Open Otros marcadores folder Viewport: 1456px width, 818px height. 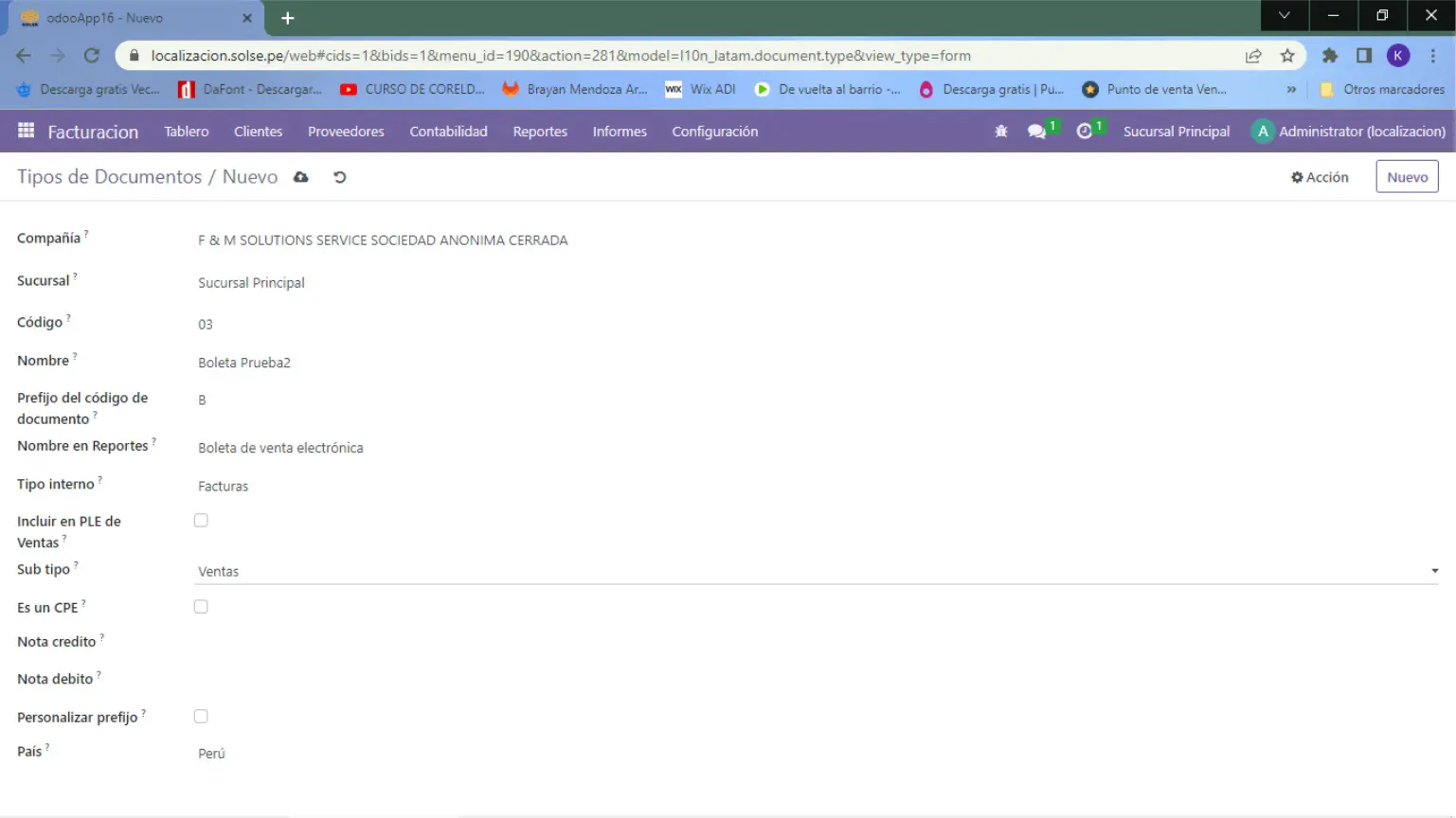1383,89
